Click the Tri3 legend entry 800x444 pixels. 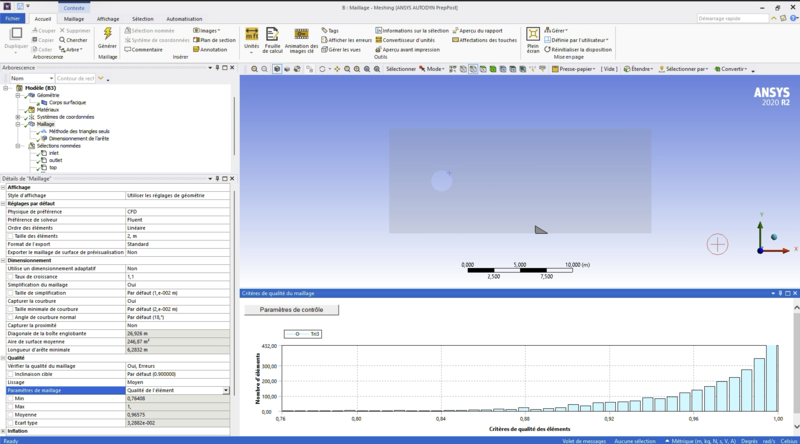coord(303,334)
